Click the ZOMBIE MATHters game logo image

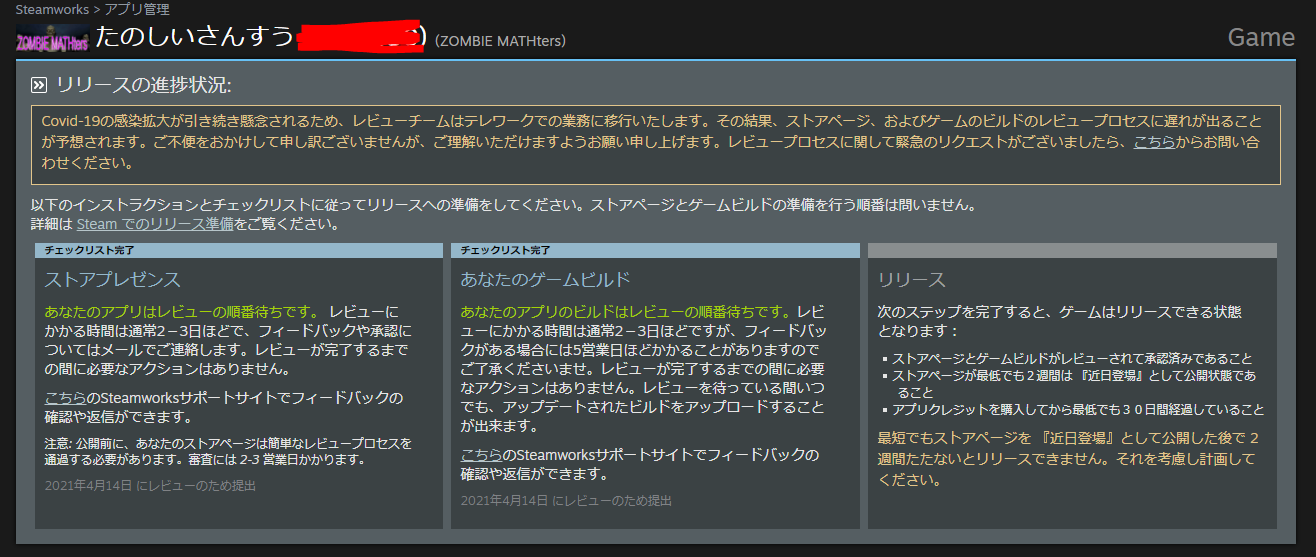point(52,39)
